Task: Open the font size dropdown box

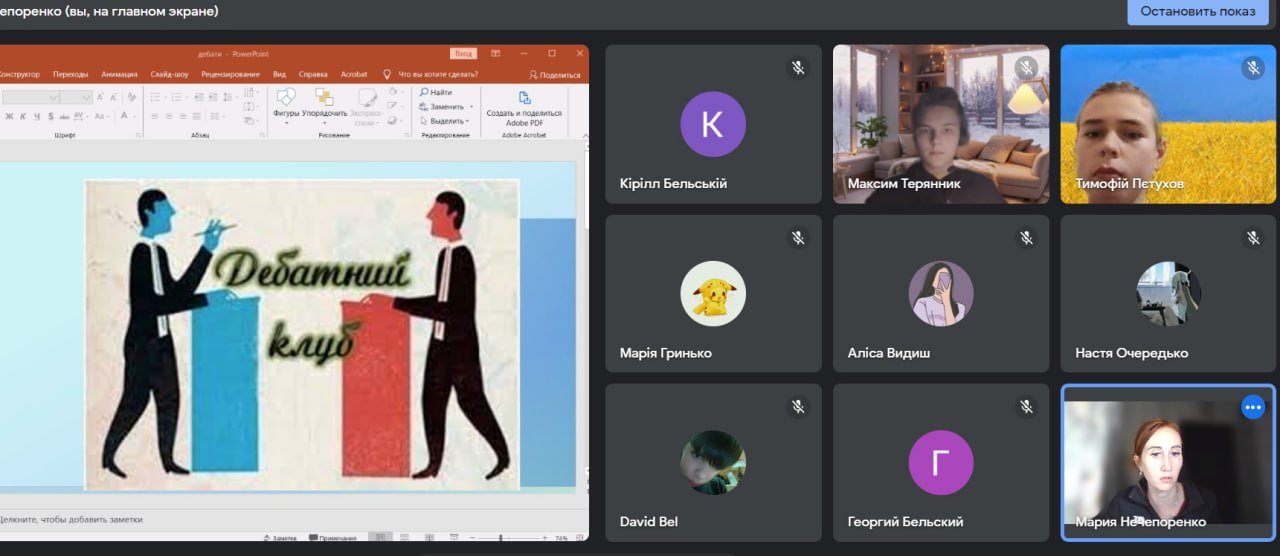Action: [x=76, y=98]
